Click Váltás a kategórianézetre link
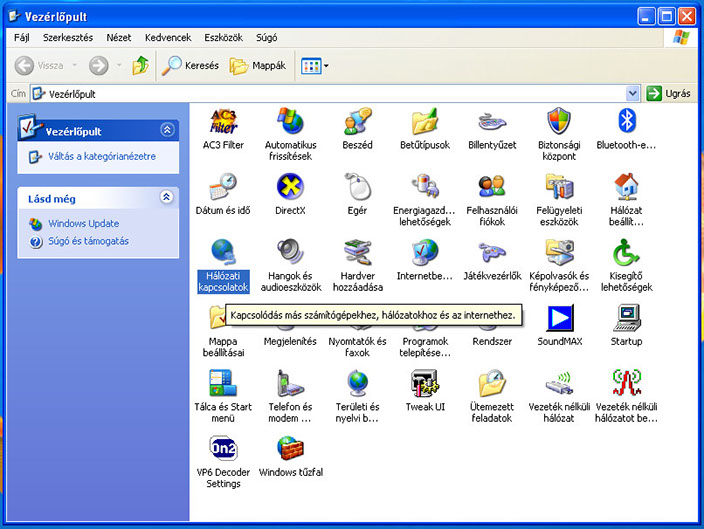Screen dimensions: 704x529 tap(102, 157)
